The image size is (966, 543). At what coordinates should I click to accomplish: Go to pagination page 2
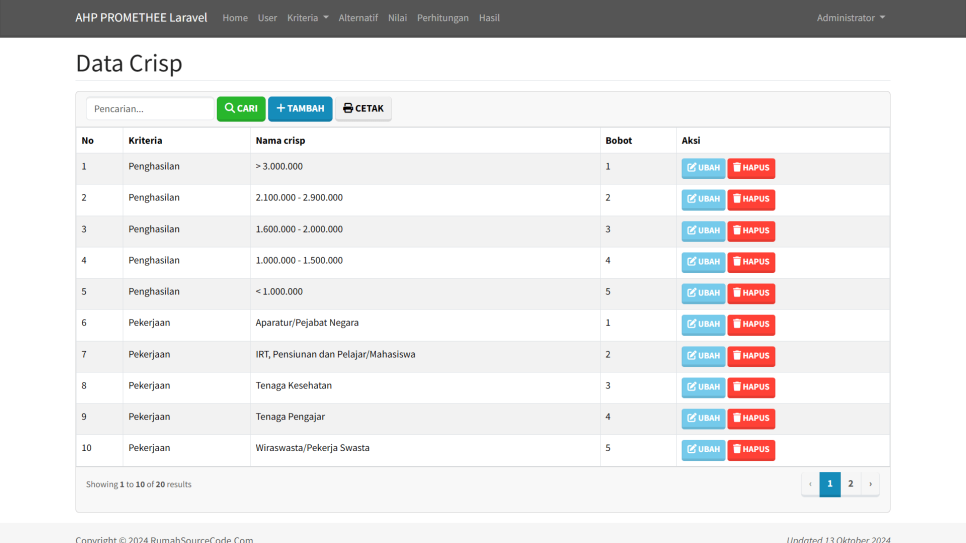[x=851, y=484]
